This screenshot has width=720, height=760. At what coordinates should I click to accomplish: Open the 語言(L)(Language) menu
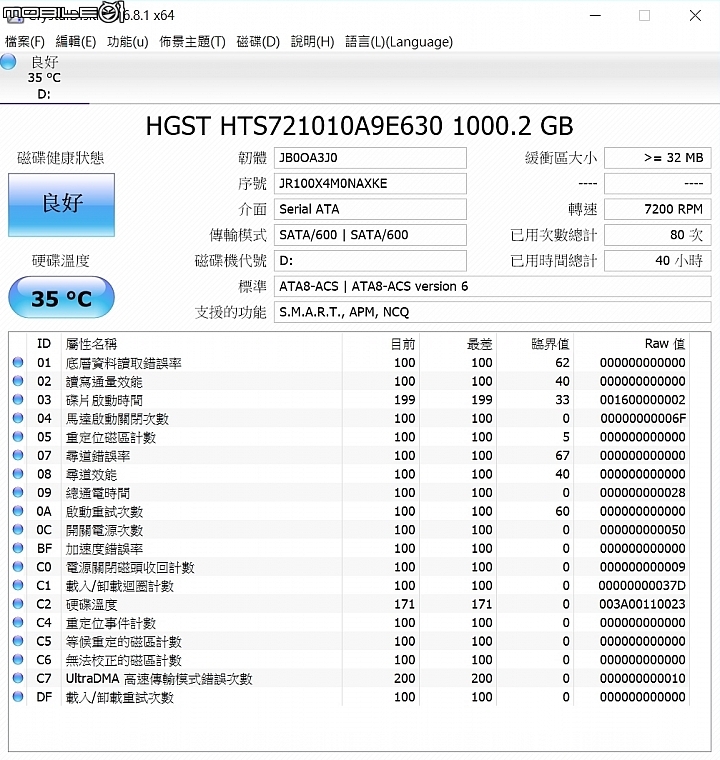point(399,42)
